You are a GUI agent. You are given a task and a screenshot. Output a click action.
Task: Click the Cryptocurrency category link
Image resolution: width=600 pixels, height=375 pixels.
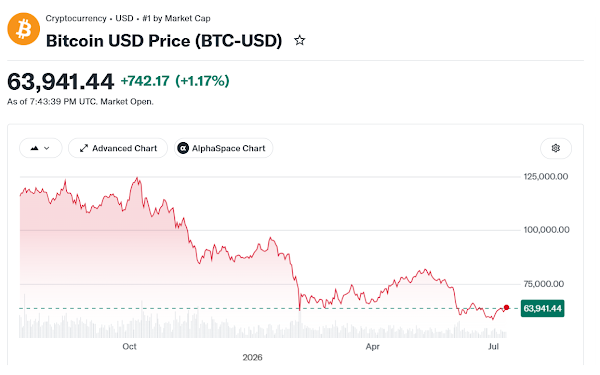point(76,18)
